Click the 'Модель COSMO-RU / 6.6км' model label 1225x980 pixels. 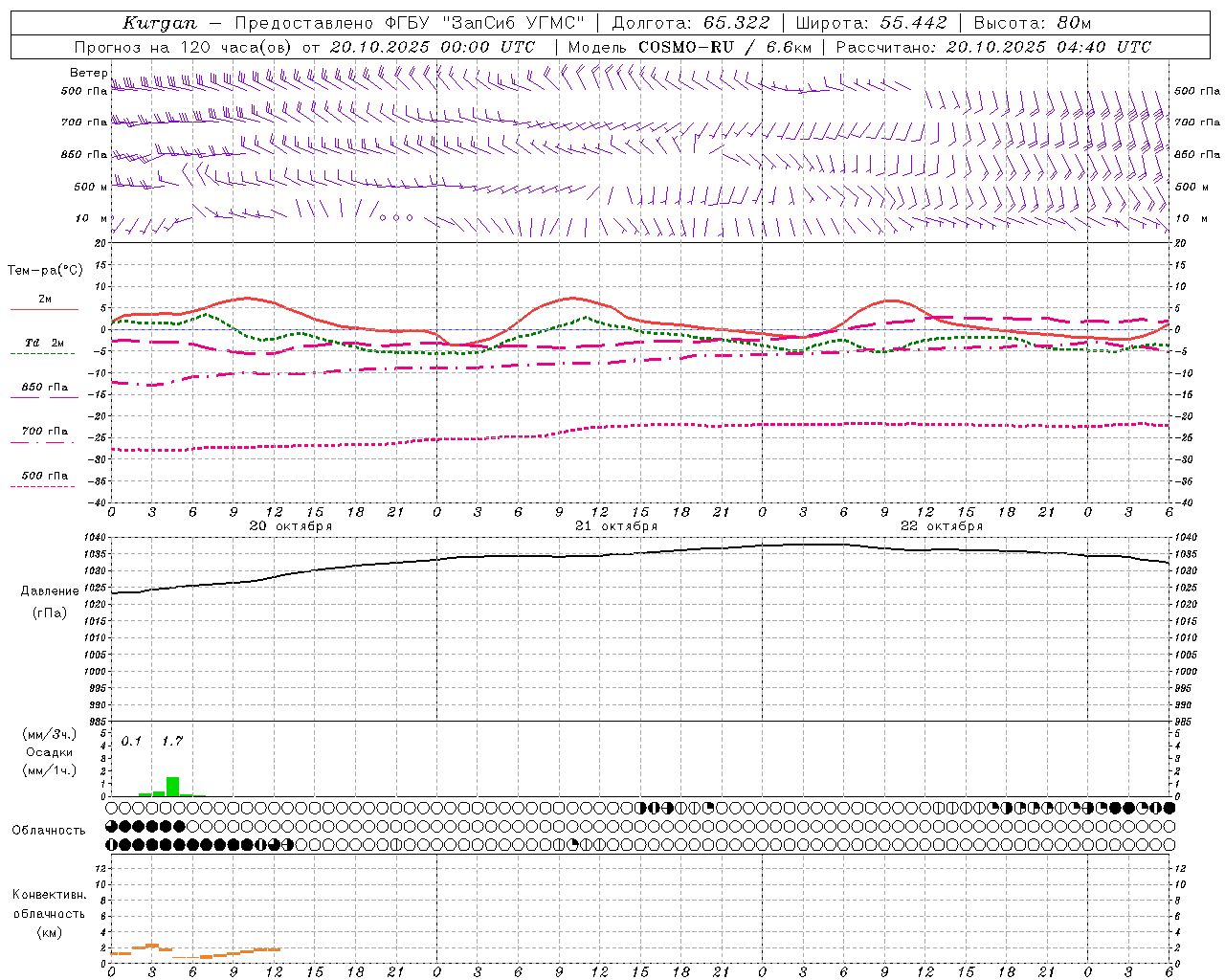690,47
